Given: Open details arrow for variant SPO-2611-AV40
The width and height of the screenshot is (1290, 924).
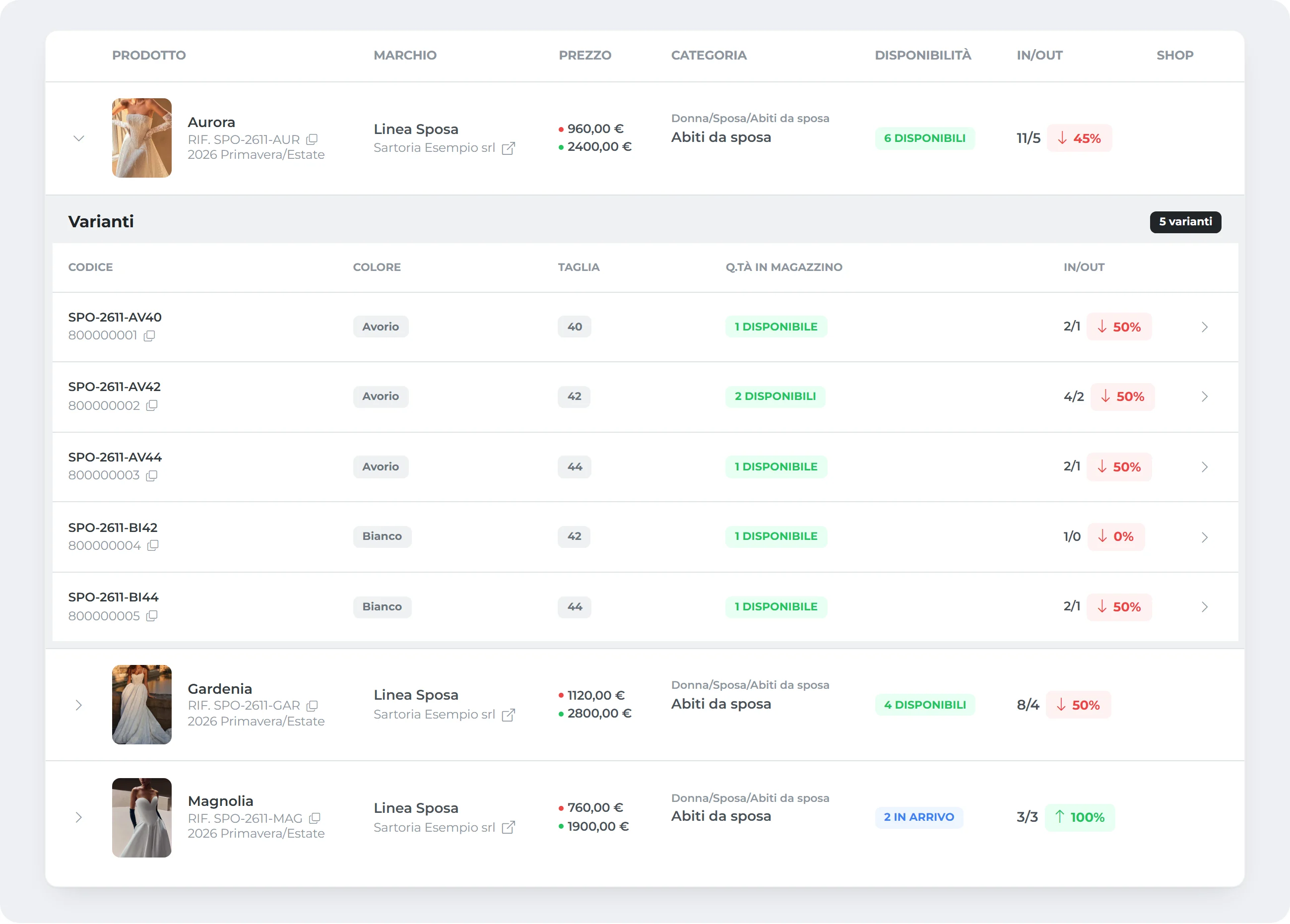Looking at the screenshot, I should 1204,327.
